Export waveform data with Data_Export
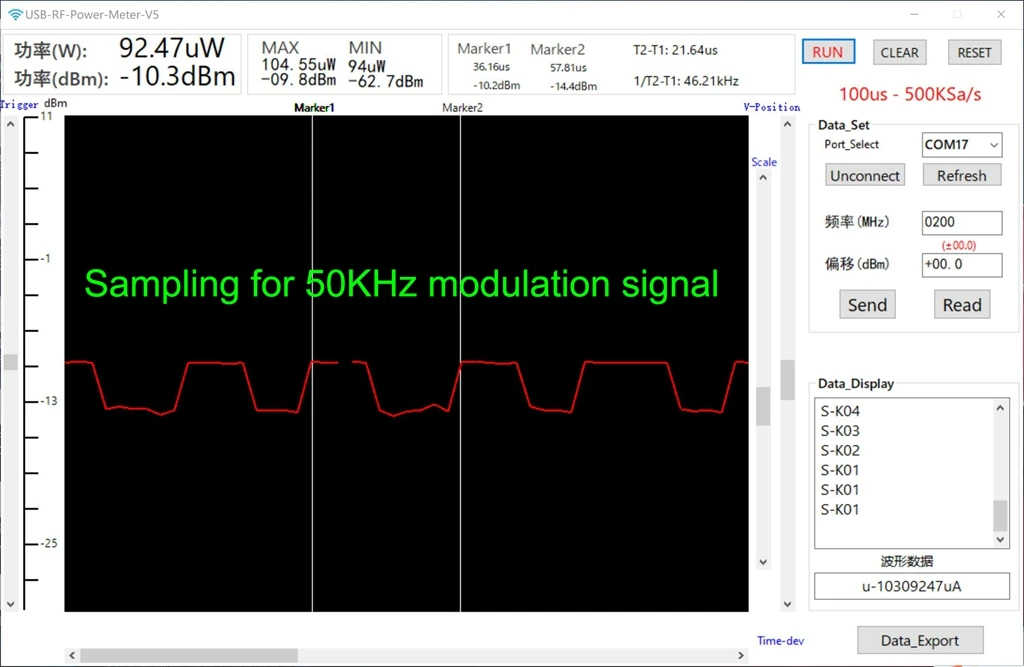 pyautogui.click(x=919, y=639)
